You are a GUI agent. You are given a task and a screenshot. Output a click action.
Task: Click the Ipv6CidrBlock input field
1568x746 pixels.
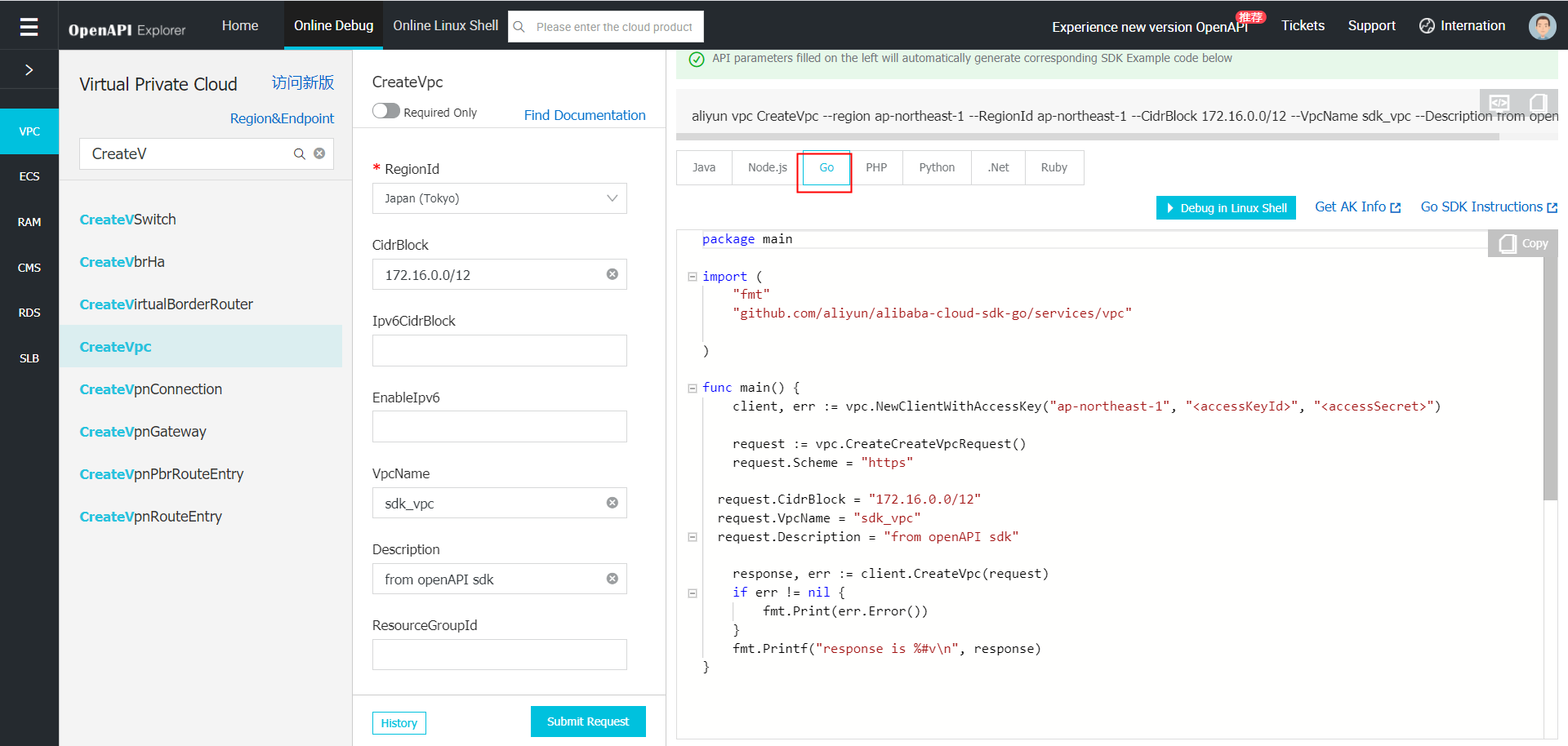click(x=500, y=351)
